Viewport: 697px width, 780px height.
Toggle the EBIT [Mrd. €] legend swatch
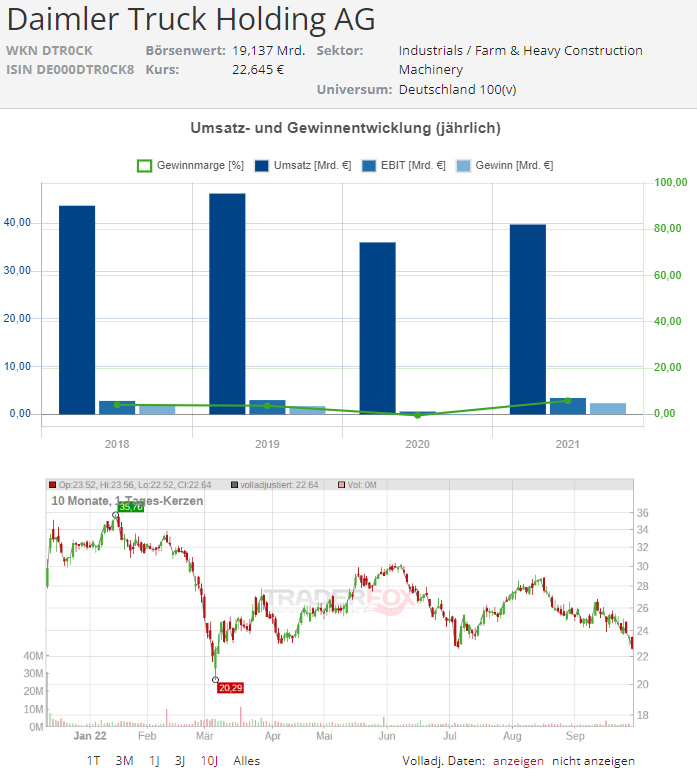(369, 166)
